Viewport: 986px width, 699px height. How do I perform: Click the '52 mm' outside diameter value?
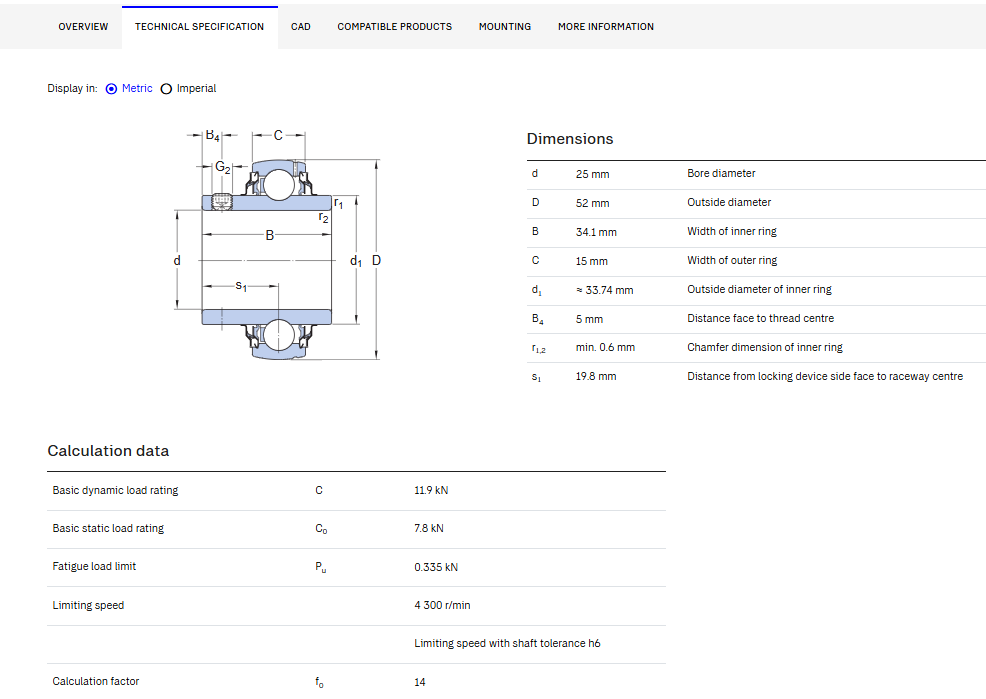click(592, 203)
